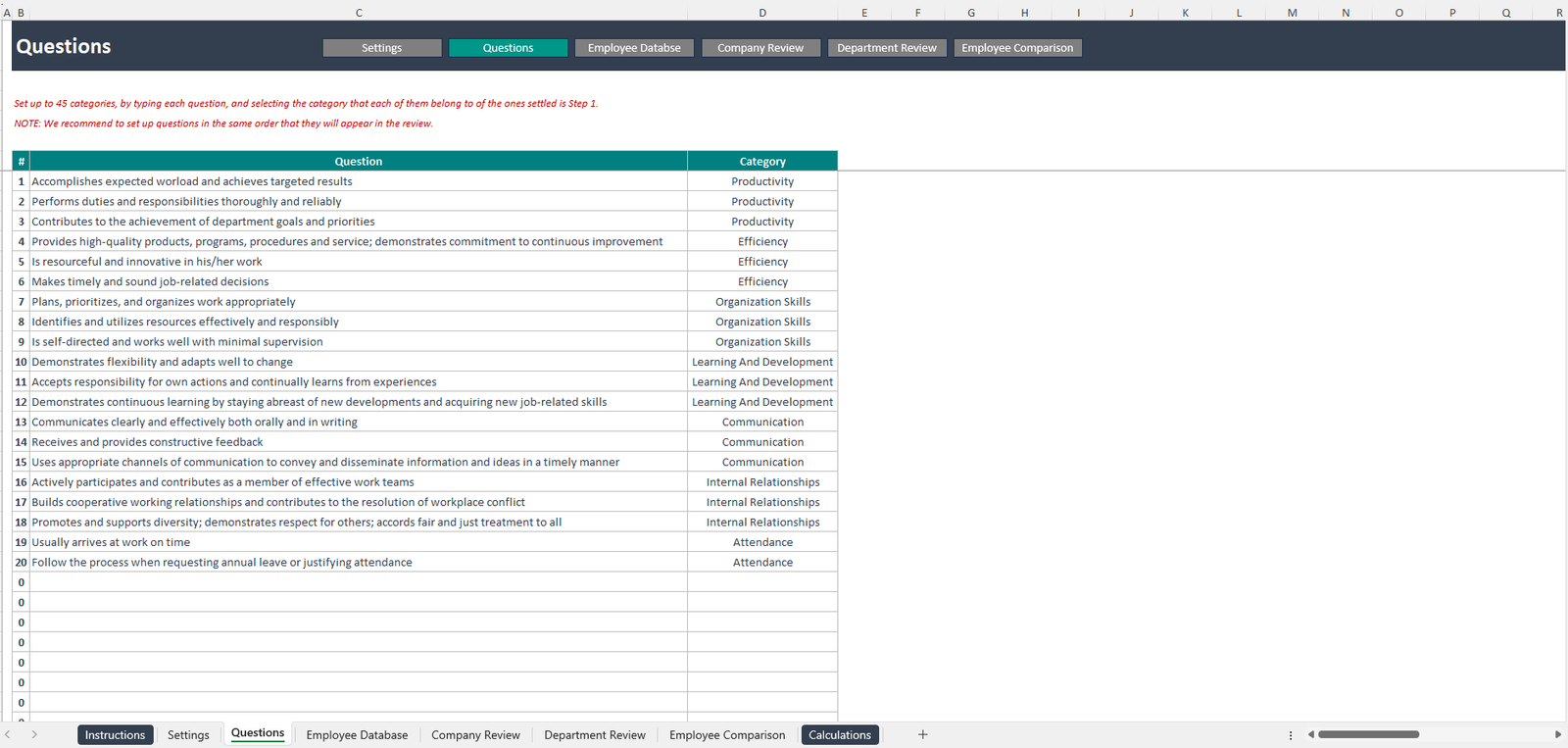Click the first empty question cell below row 20

[x=358, y=582]
